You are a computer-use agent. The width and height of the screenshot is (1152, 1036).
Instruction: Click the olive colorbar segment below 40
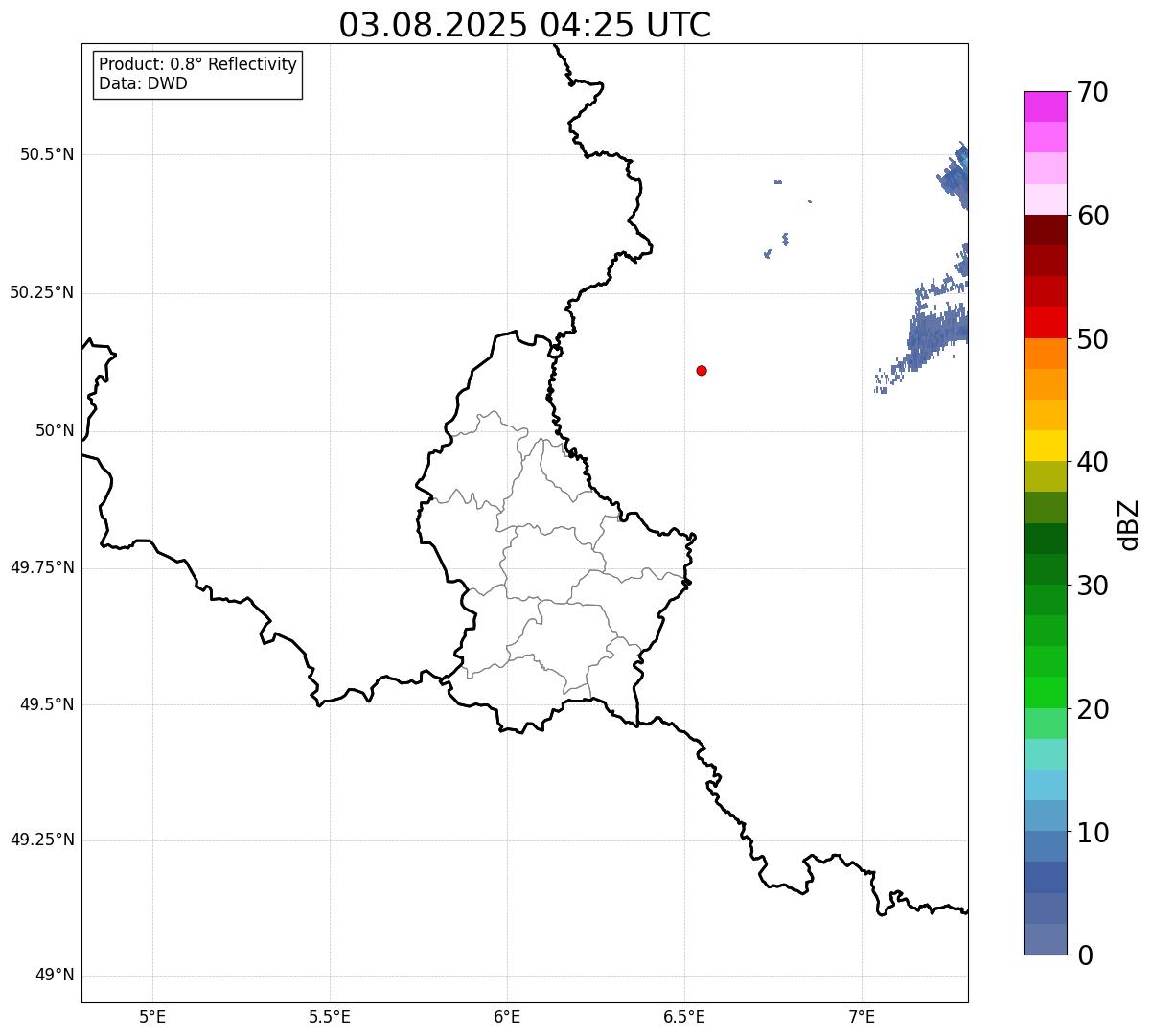(x=1045, y=476)
